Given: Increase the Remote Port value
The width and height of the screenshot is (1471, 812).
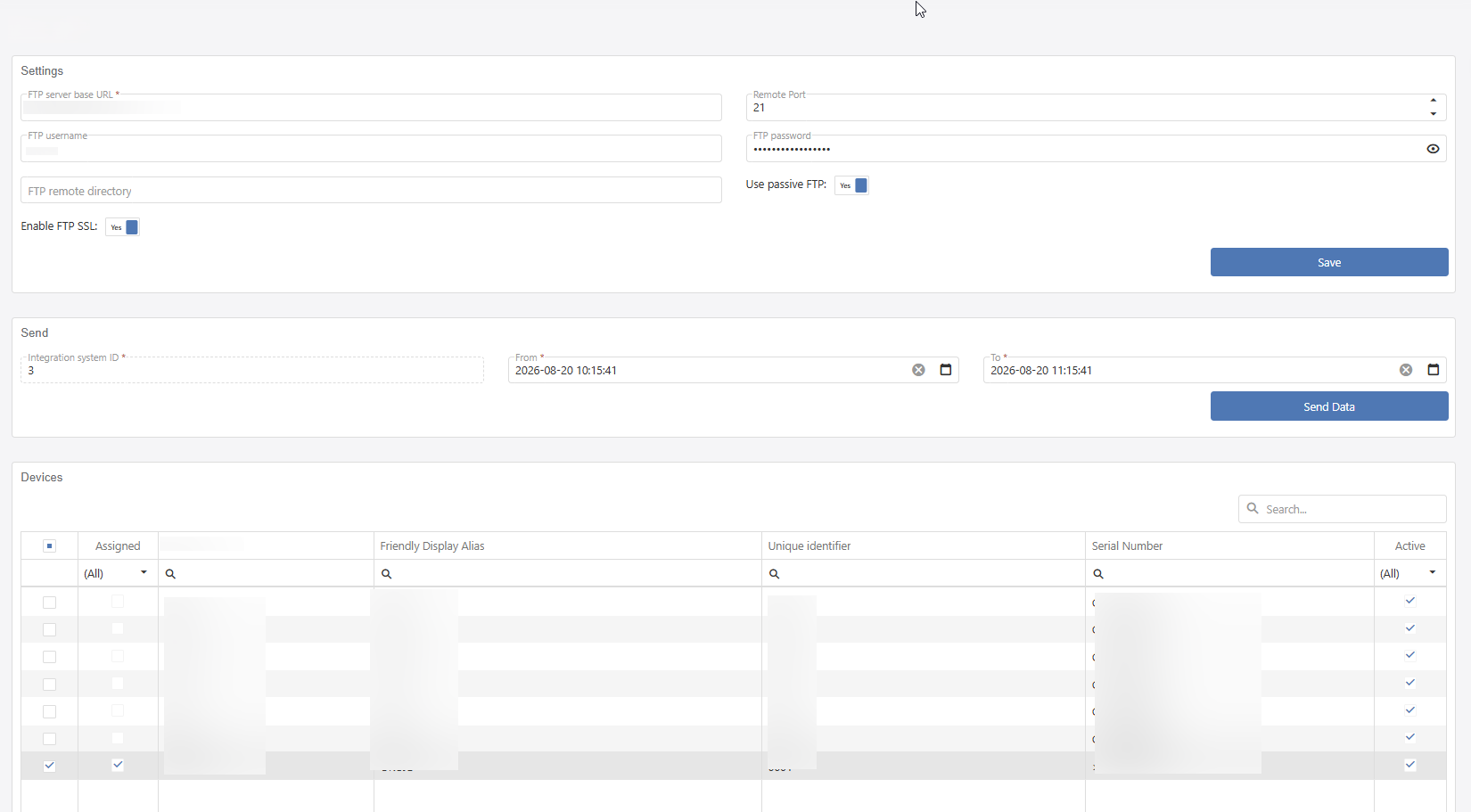Looking at the screenshot, I should click(1433, 101).
